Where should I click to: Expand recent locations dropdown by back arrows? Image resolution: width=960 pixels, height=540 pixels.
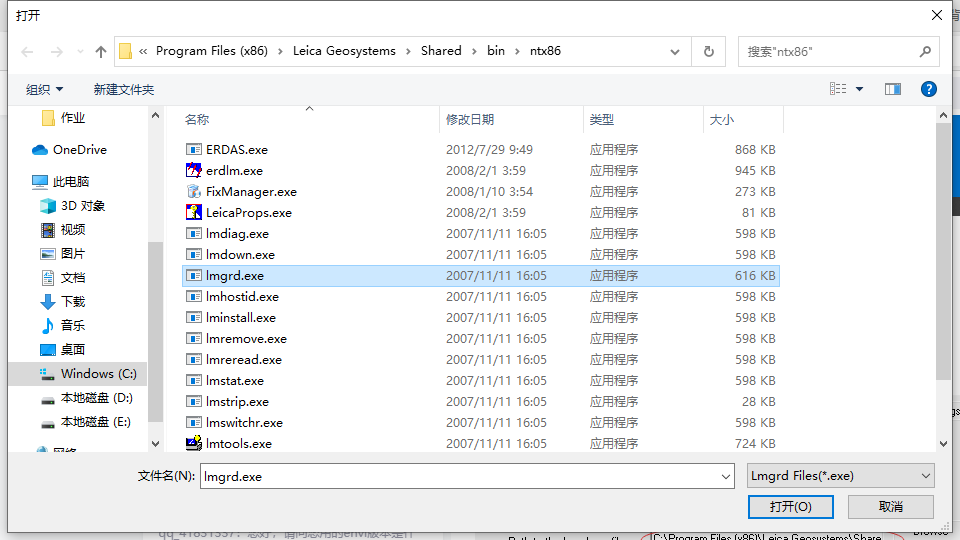(80, 52)
